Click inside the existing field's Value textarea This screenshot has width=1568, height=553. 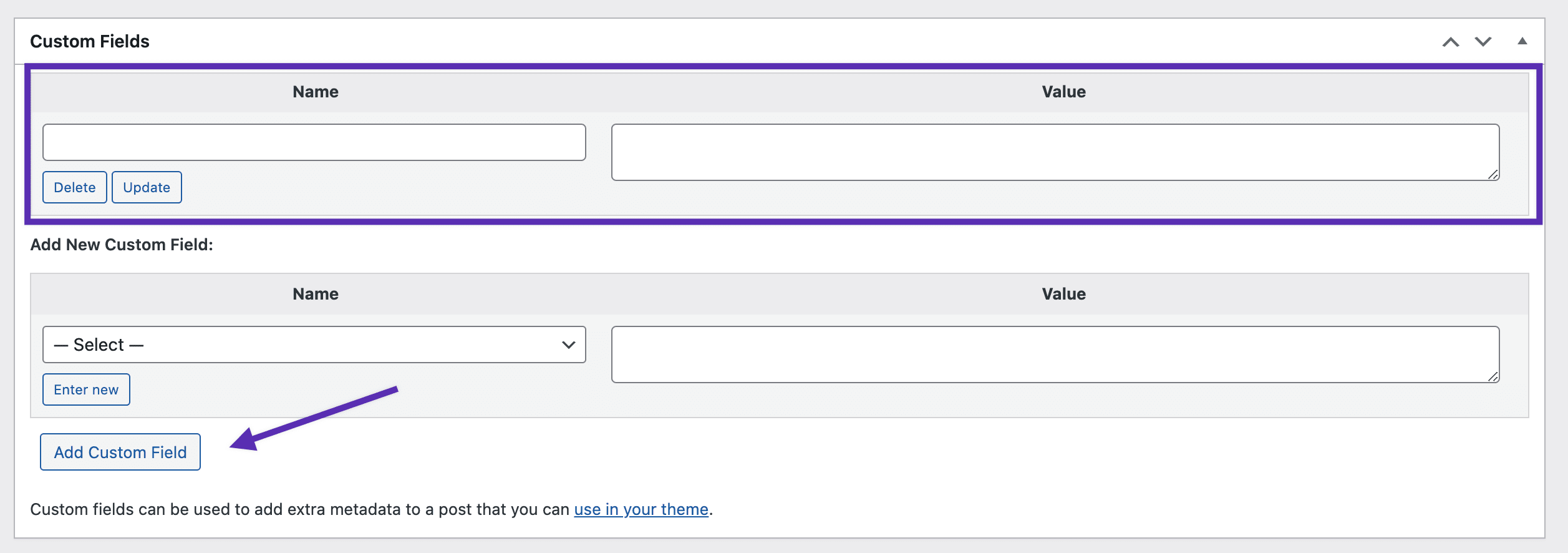1054,150
